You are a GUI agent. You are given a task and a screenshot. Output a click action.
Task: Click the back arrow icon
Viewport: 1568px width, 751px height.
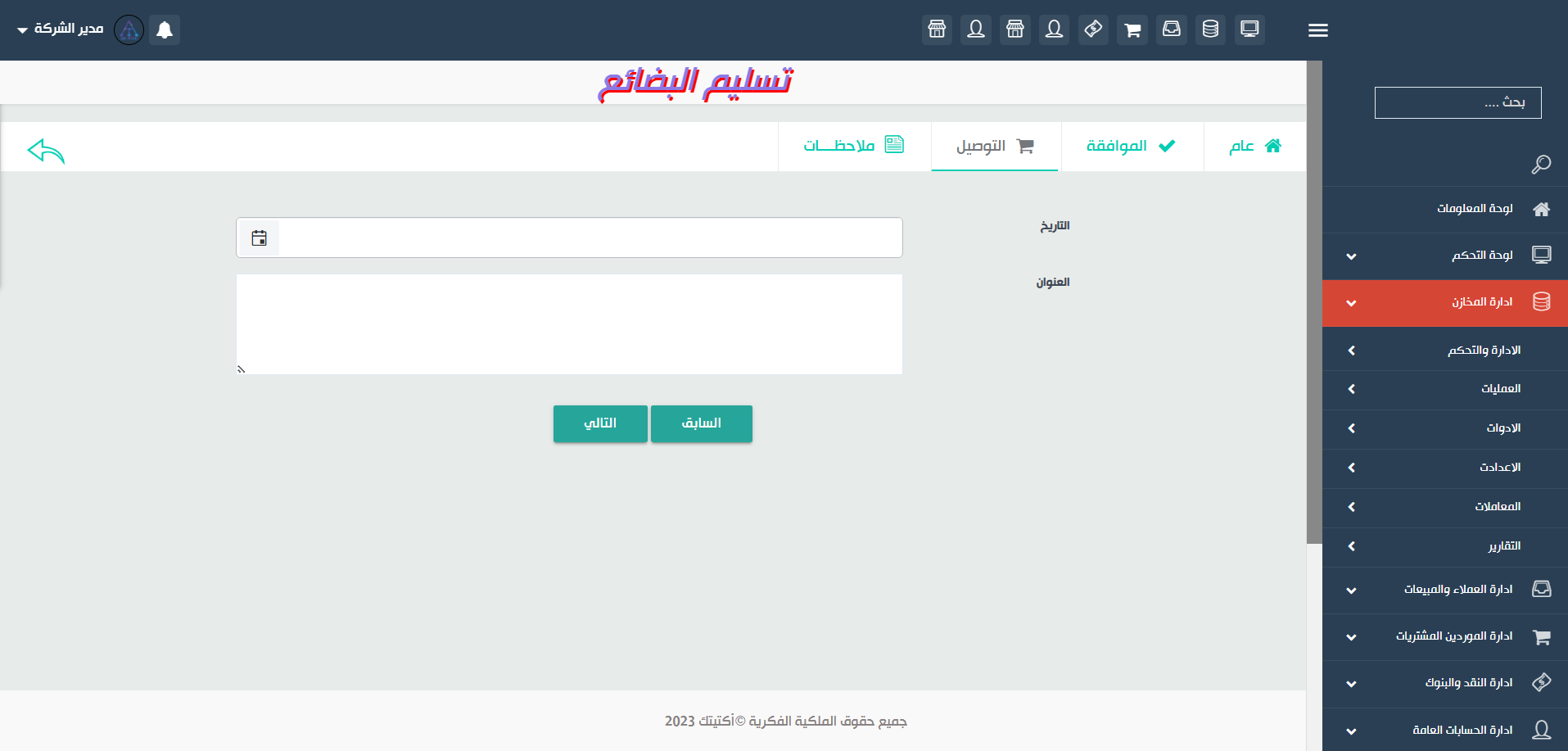click(46, 151)
